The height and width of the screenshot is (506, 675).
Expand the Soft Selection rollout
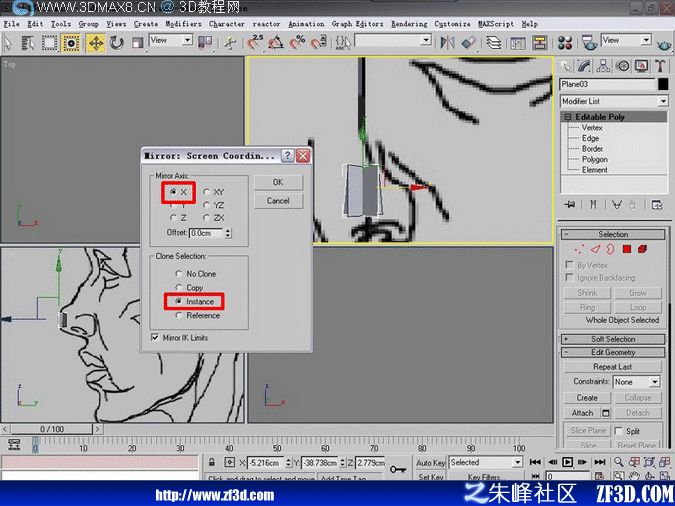pyautogui.click(x=613, y=339)
